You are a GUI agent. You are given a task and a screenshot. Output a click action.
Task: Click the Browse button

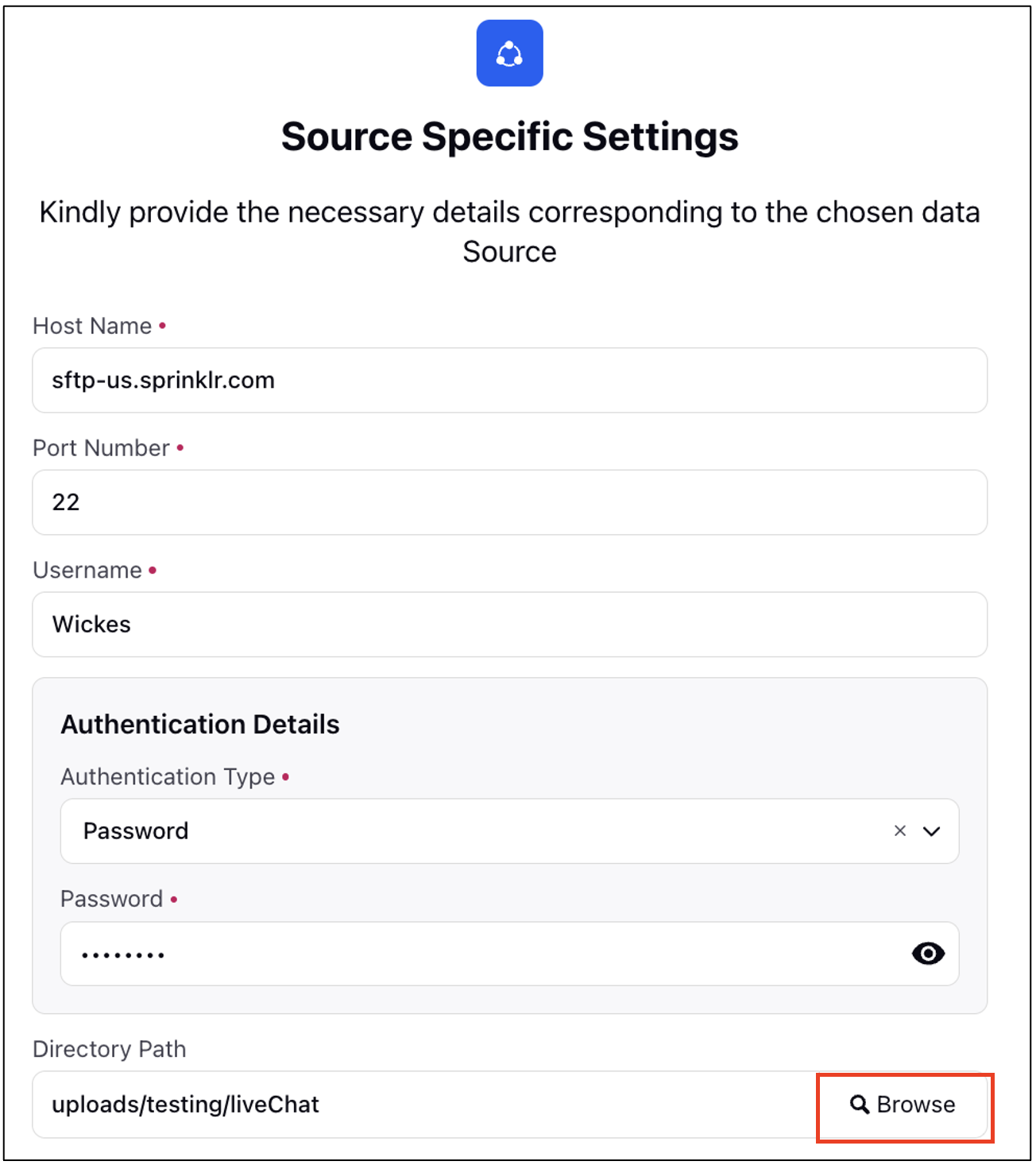pyautogui.click(x=904, y=1105)
